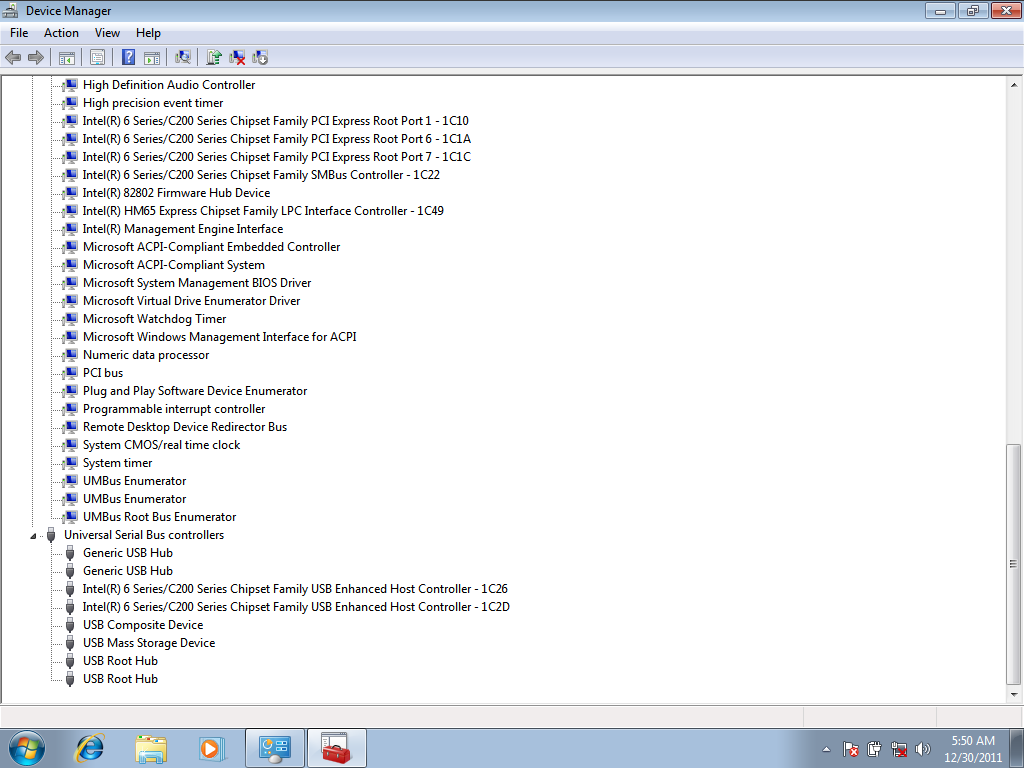Select Plug and Play Software Device Enumerator

click(195, 391)
